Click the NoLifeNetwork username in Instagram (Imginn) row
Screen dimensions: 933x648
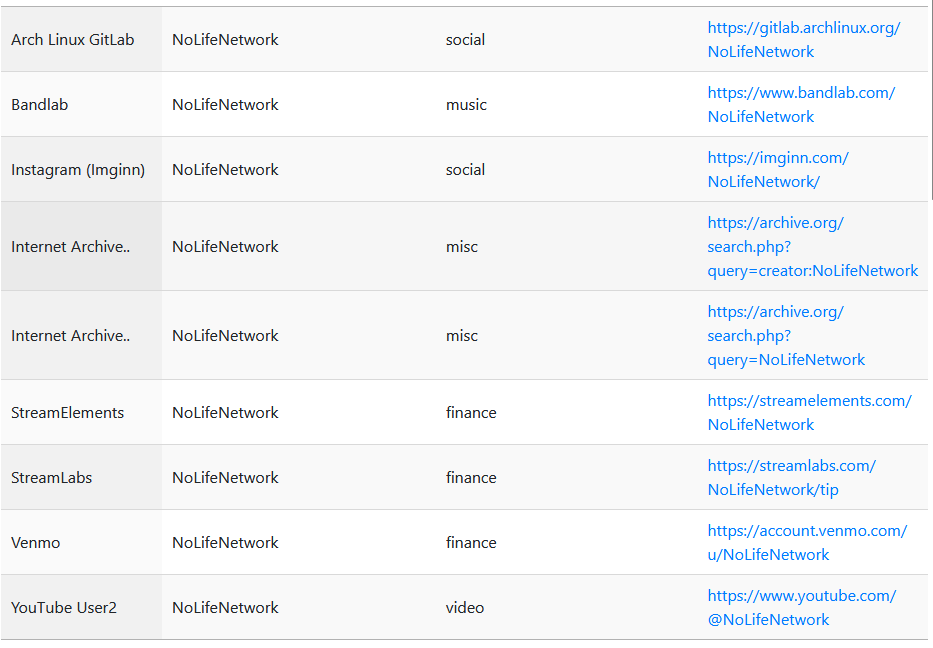(x=225, y=170)
